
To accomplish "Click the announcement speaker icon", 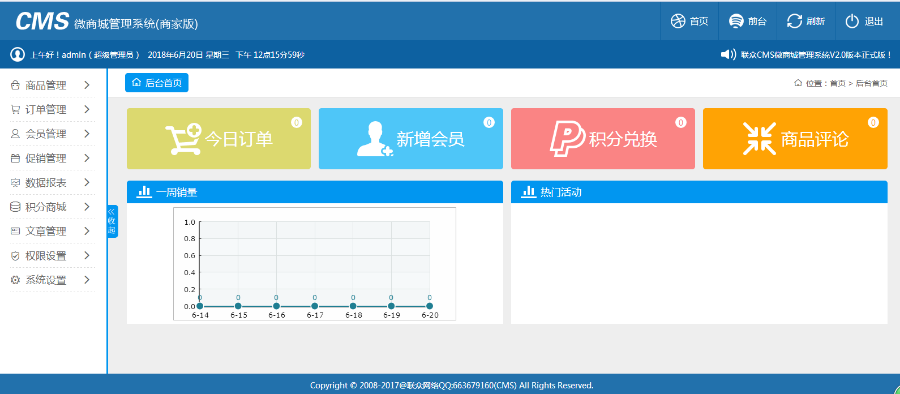I will (728, 55).
